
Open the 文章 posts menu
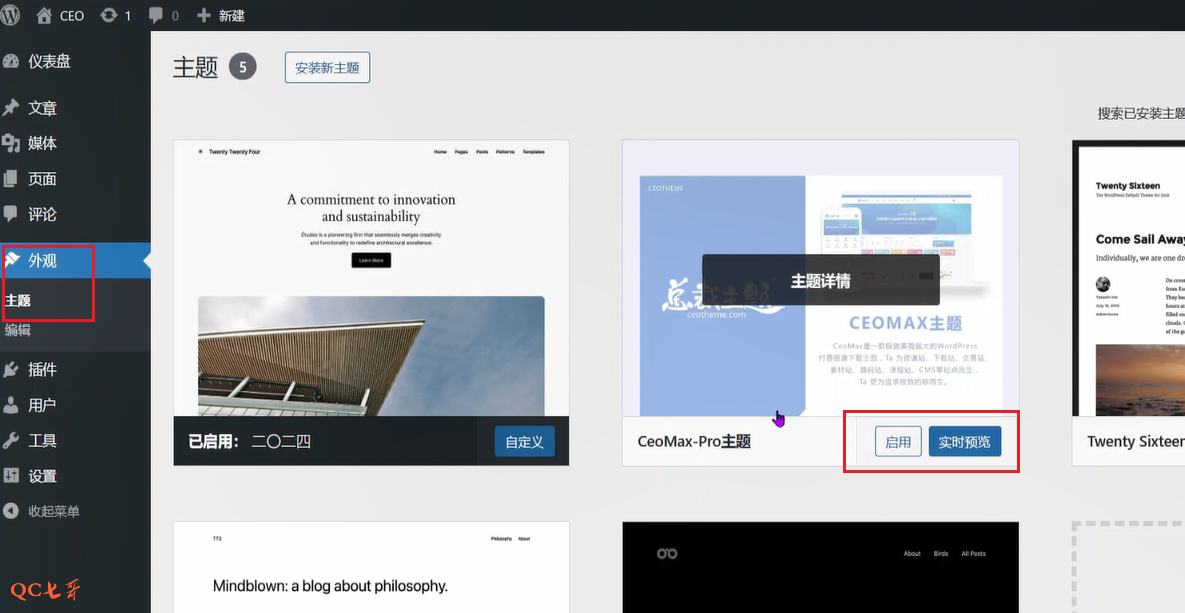click(x=42, y=108)
